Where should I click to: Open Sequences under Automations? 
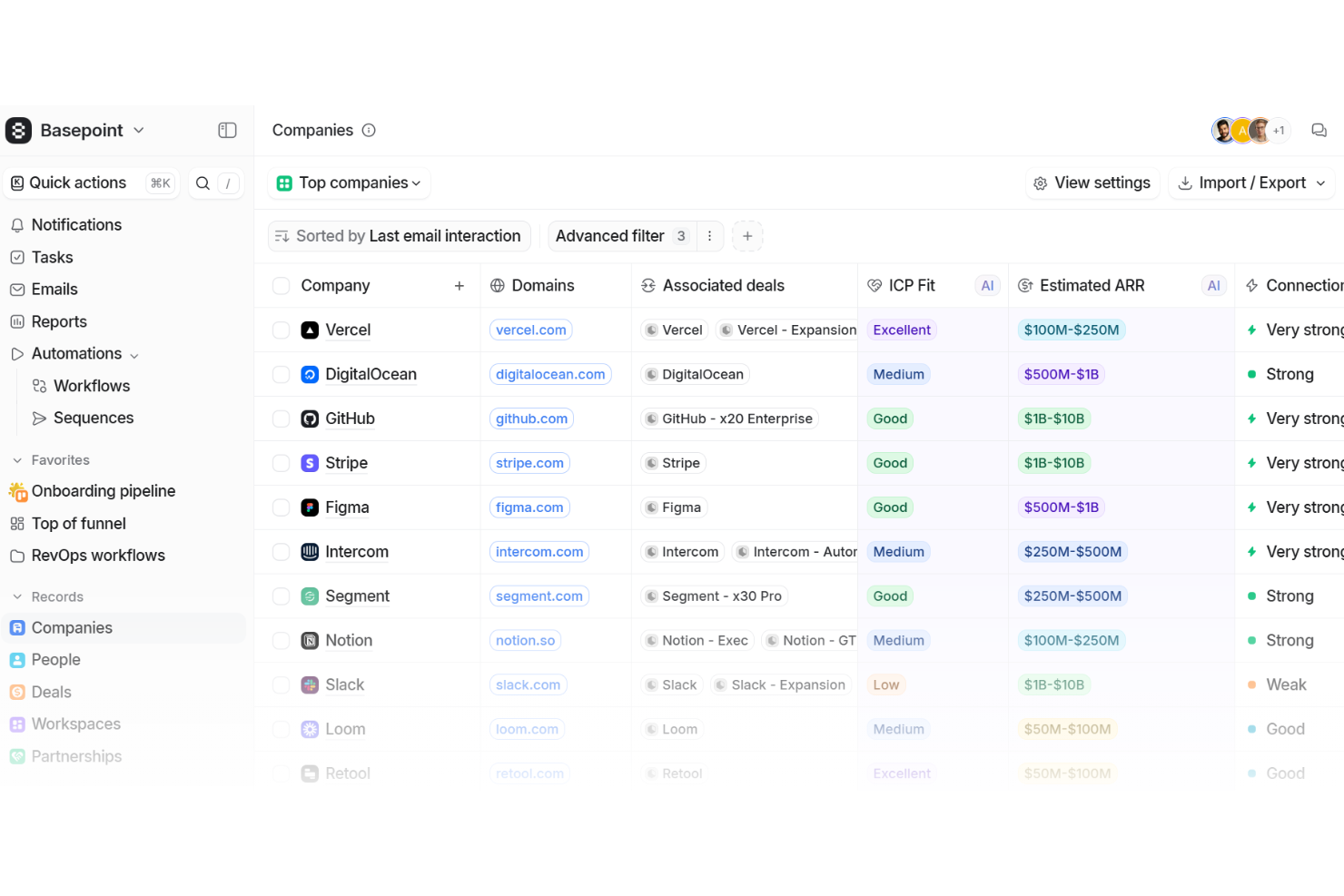pos(94,418)
